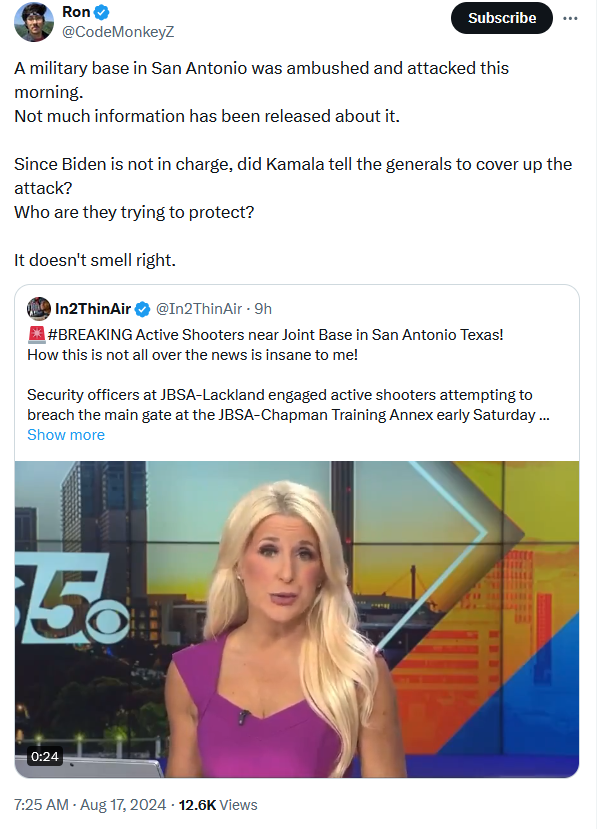This screenshot has width=600, height=829.
Task: Open the quoted post body text
Action: point(289,375)
